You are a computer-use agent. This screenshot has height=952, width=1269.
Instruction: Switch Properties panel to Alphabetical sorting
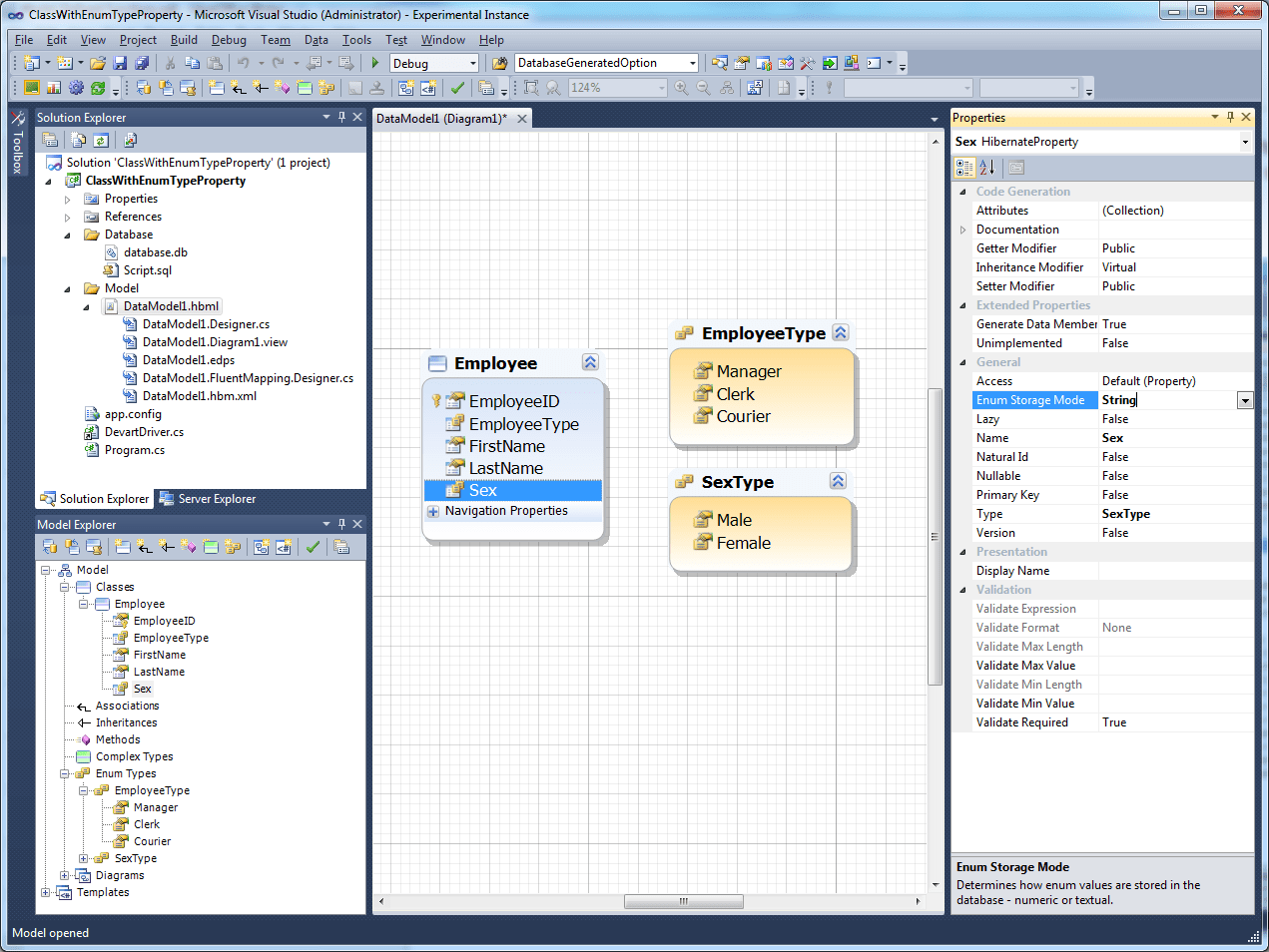click(x=986, y=167)
